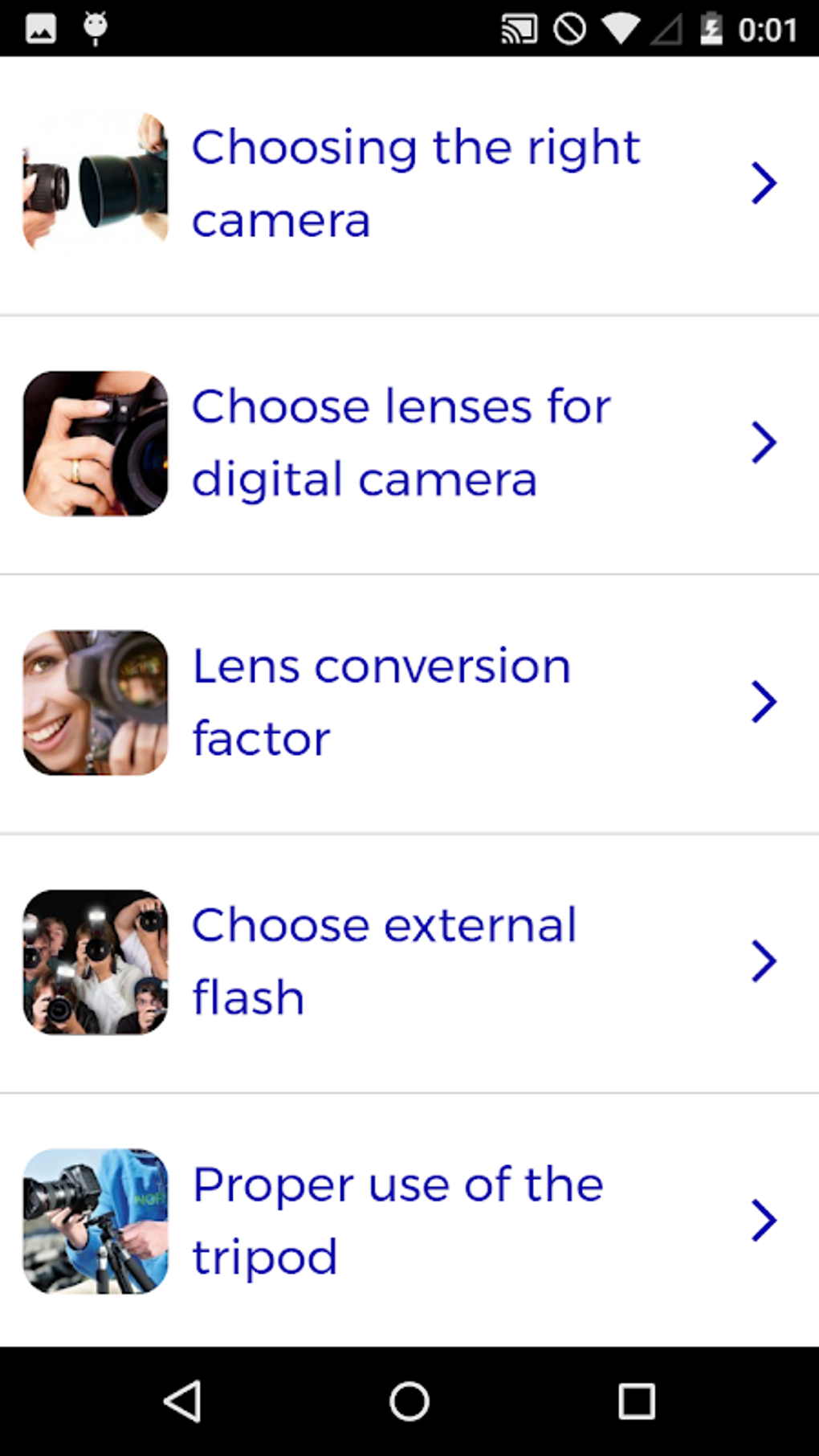Tap the Android system icon in status bar

[95, 28]
